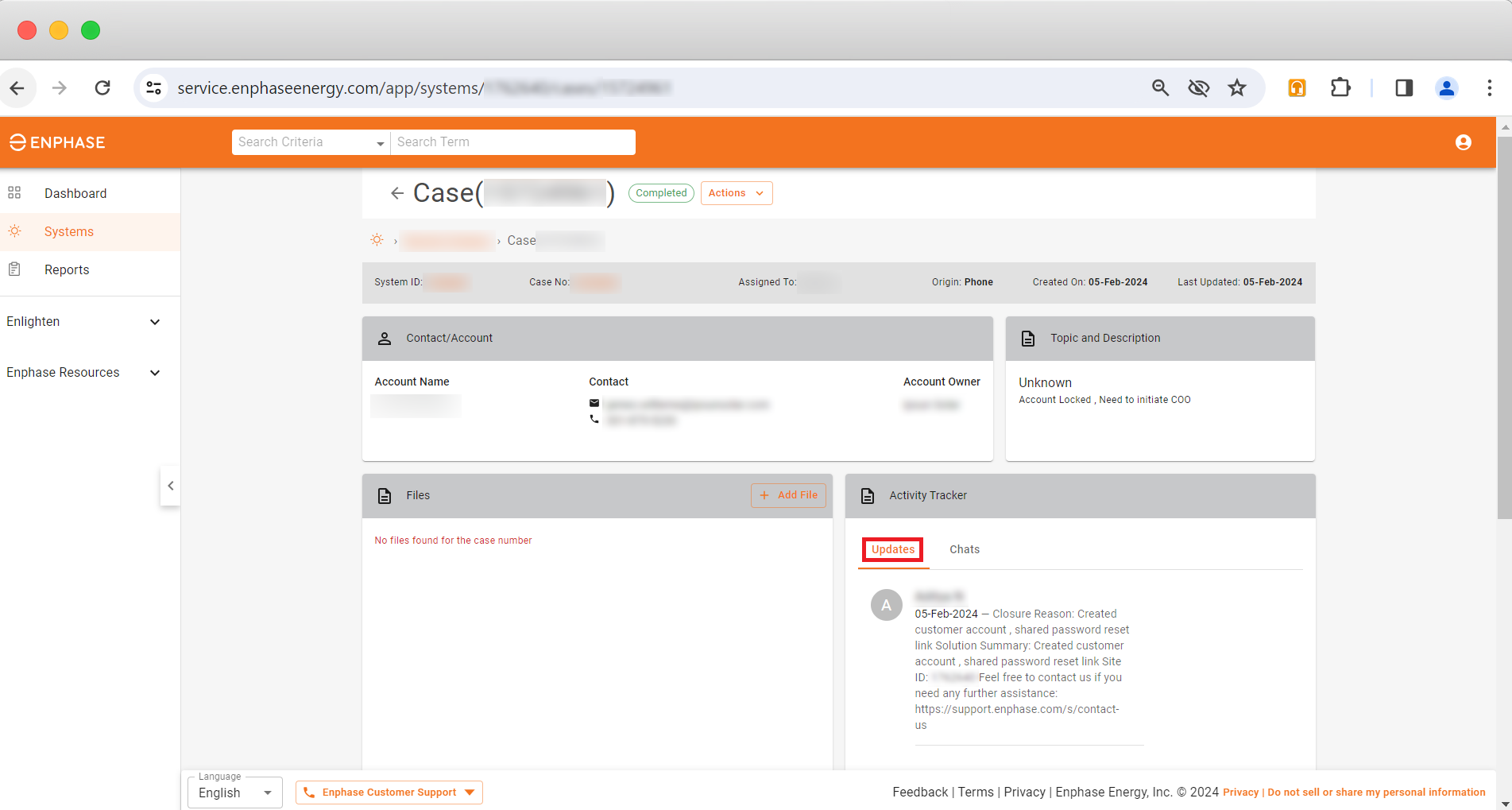This screenshot has height=810, width=1512.
Task: Click the user account icon in orange header
Action: (x=1463, y=142)
